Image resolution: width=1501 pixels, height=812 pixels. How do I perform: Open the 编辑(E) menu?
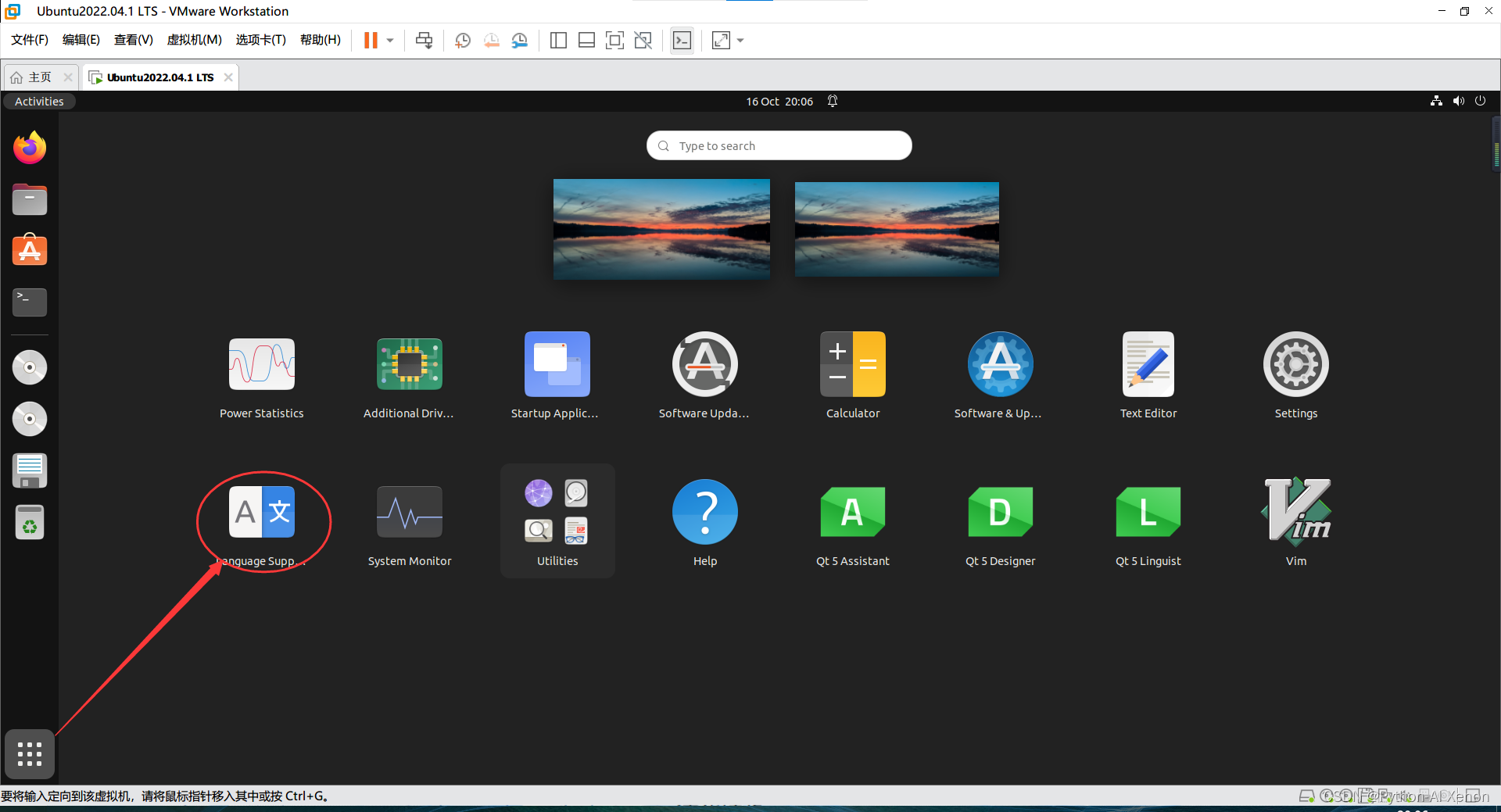(x=81, y=40)
